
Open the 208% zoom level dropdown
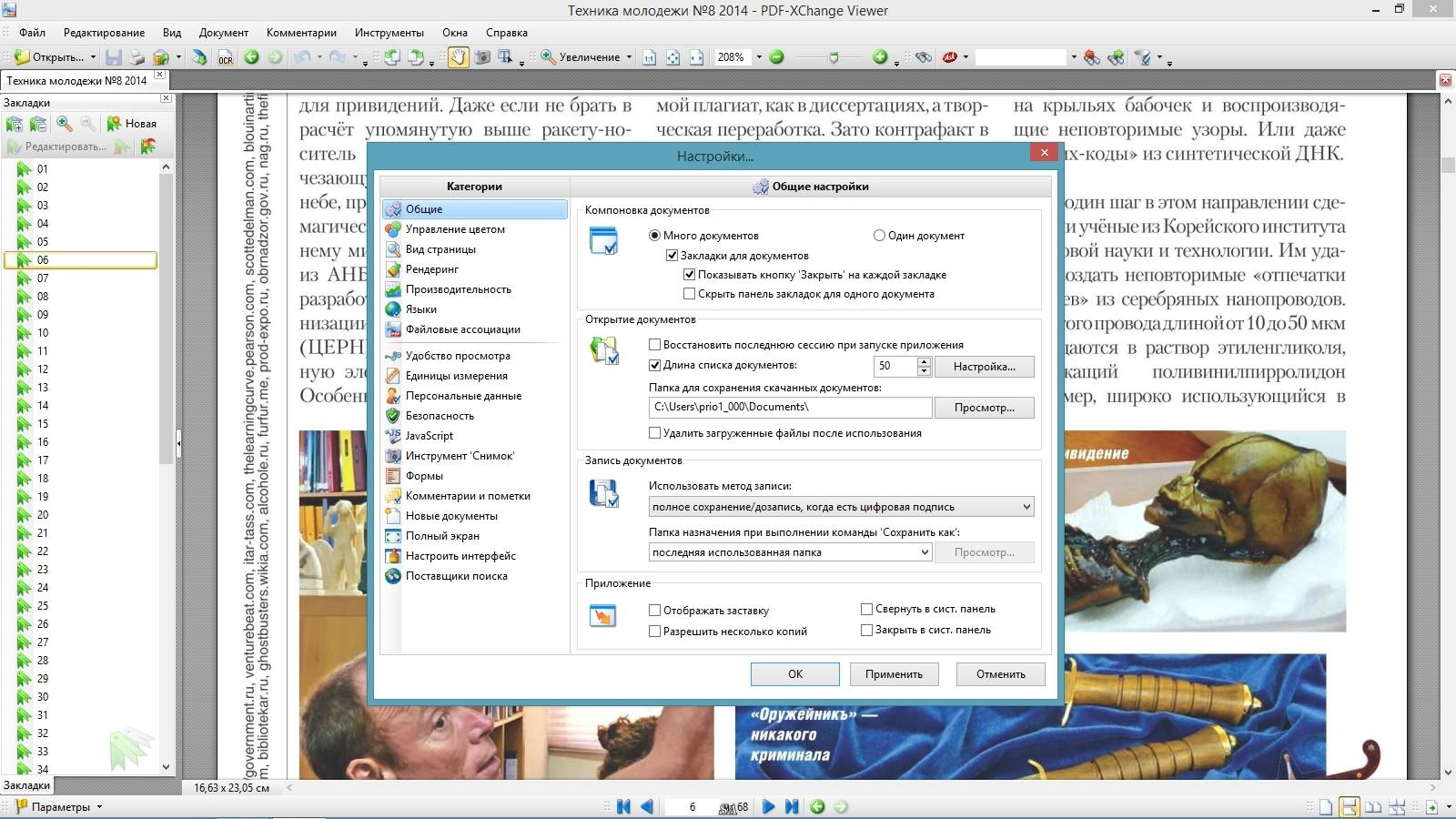tap(759, 57)
